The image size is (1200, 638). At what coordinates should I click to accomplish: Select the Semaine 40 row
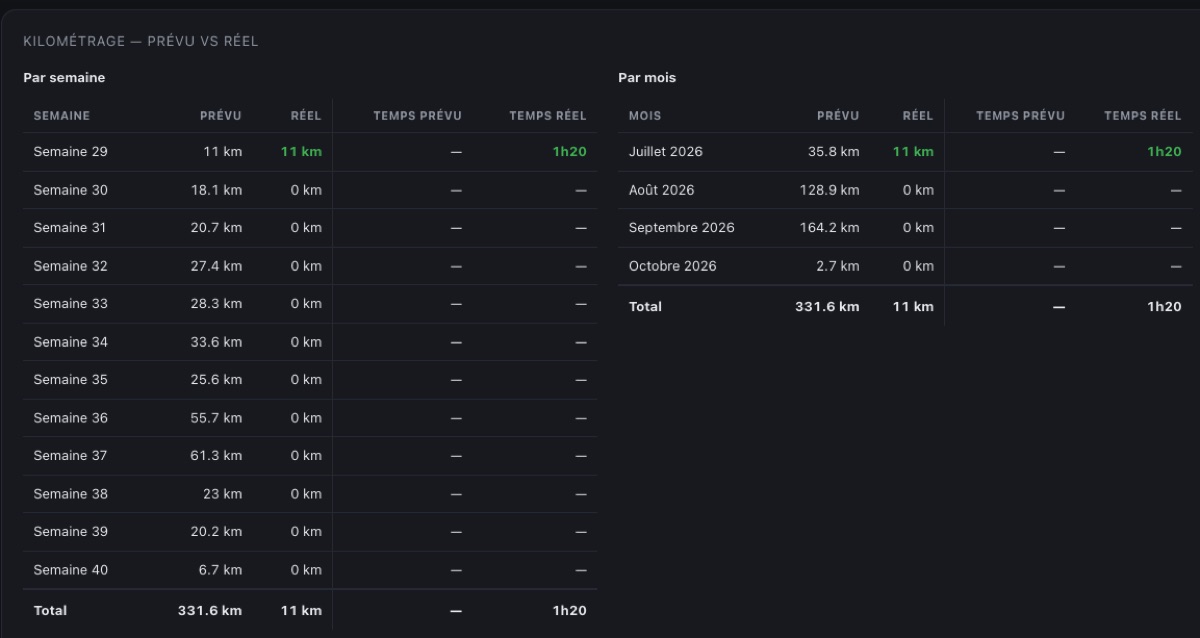(x=310, y=570)
